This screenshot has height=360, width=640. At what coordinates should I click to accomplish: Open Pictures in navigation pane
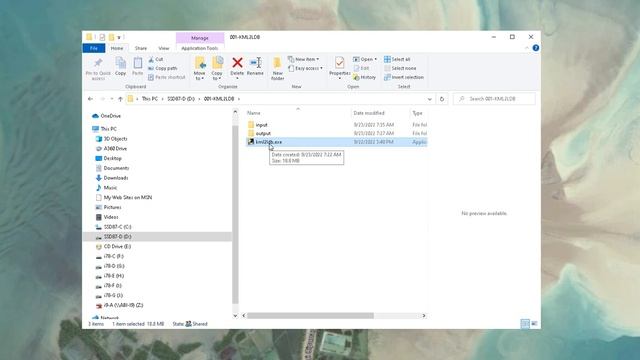(108, 207)
